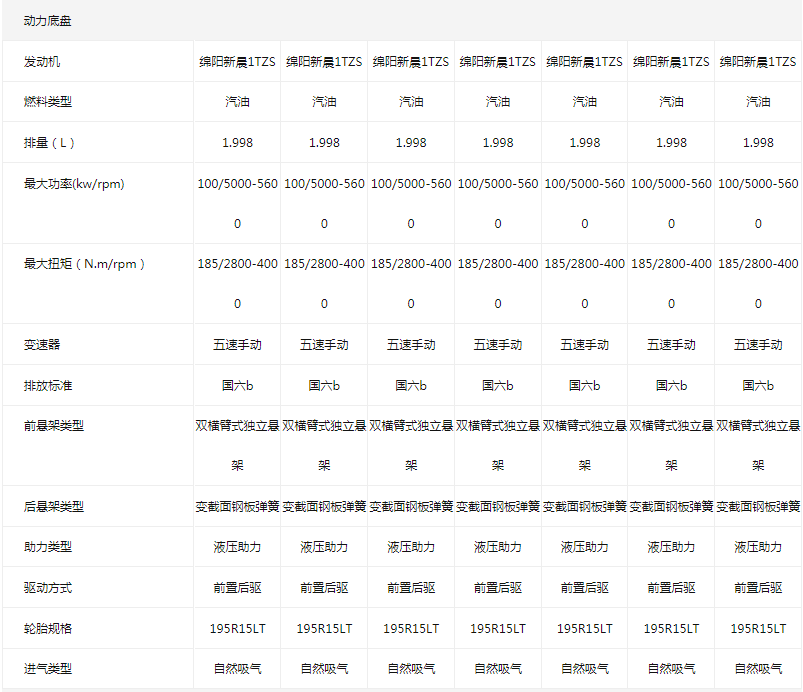Select 汽油 in the last data column
This screenshot has width=803, height=692.
coord(758,102)
